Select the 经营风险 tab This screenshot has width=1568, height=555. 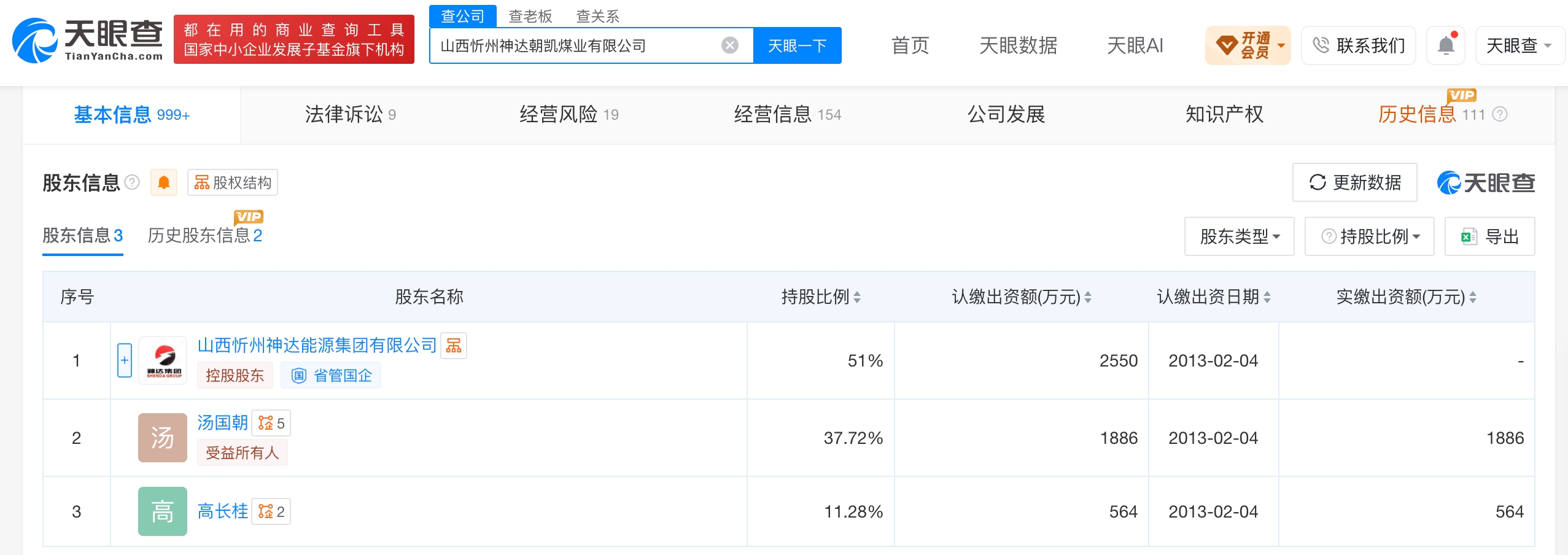[x=569, y=115]
